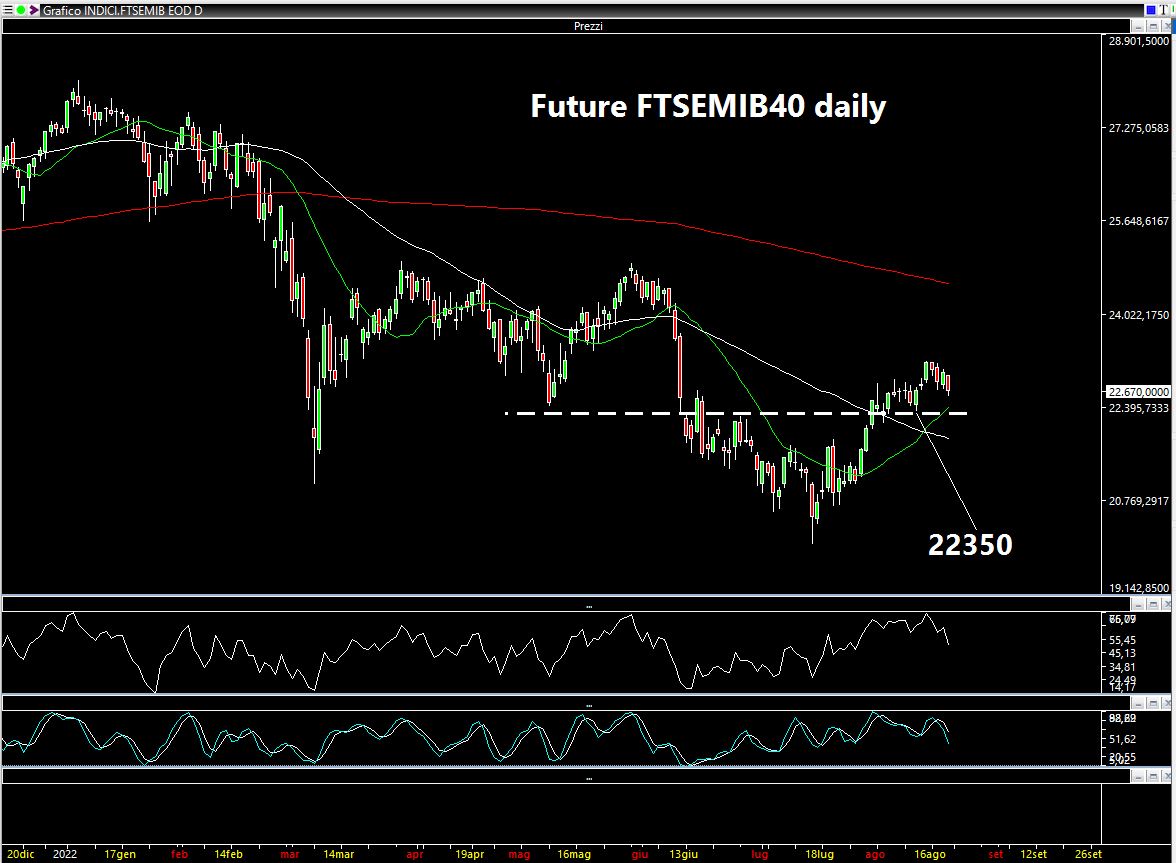Click the 16mag date on the time axis
The image size is (1176, 863).
(574, 854)
